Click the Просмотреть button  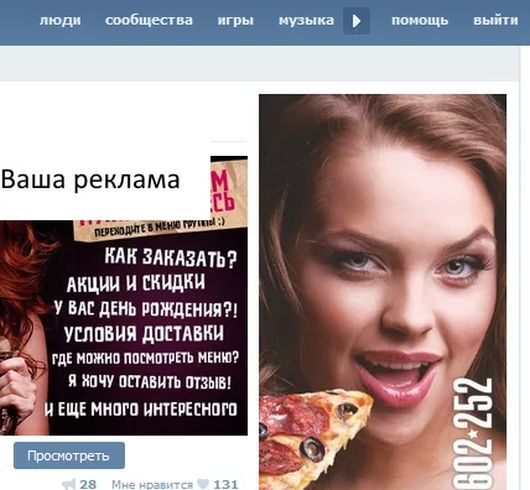pos(69,456)
